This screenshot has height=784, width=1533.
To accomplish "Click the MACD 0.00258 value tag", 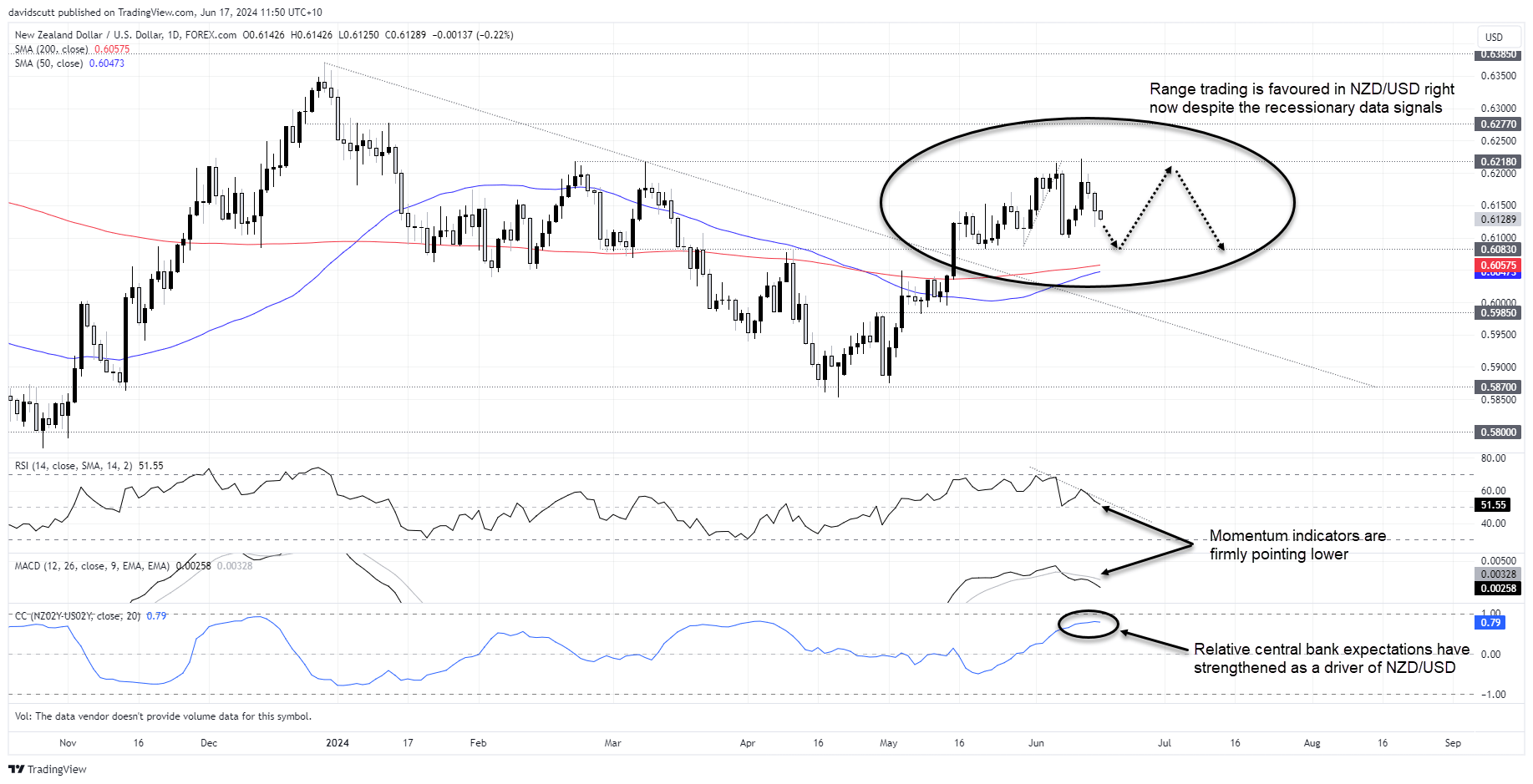I will pos(1498,589).
